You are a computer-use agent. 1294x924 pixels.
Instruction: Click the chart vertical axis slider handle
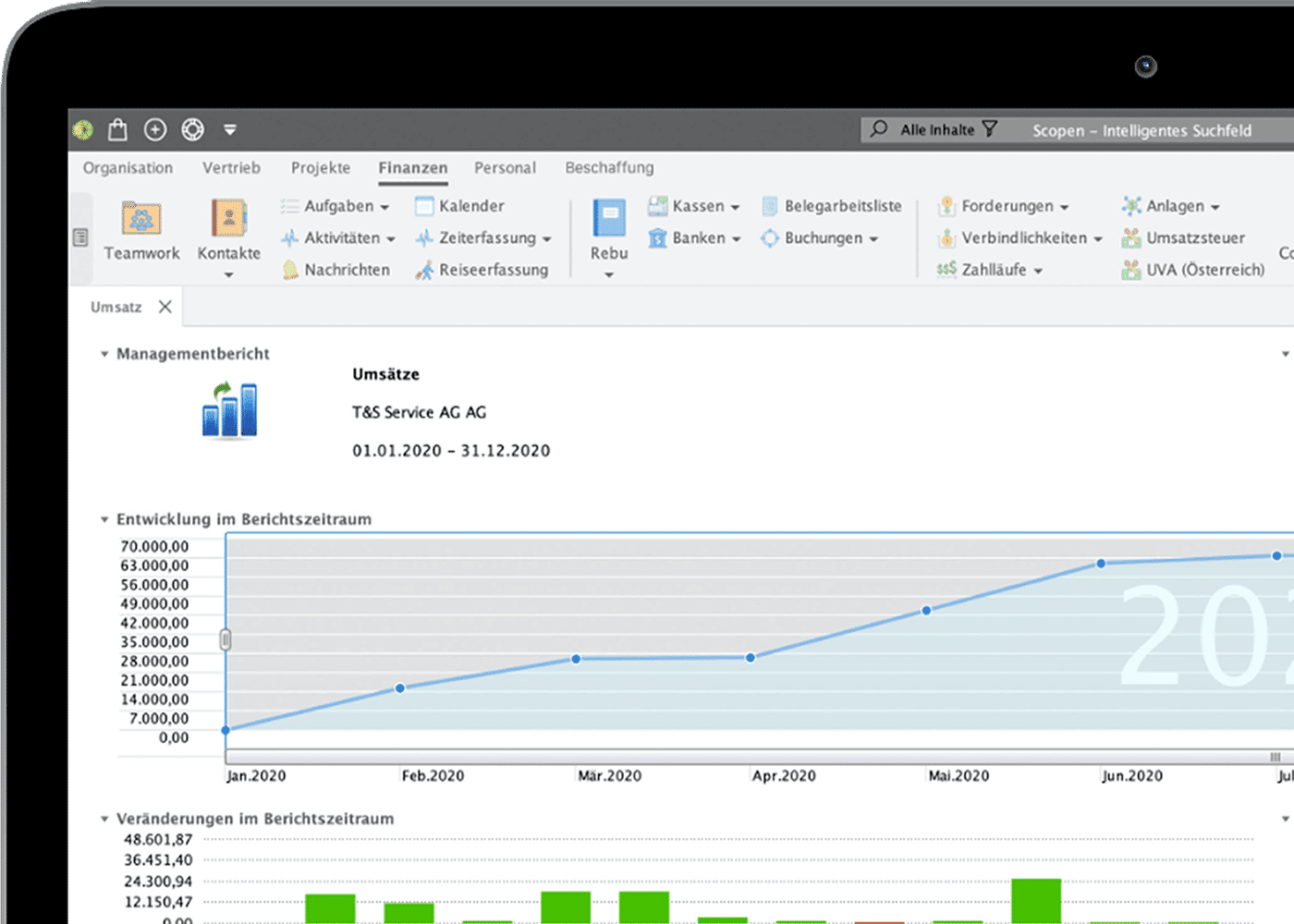[x=225, y=639]
